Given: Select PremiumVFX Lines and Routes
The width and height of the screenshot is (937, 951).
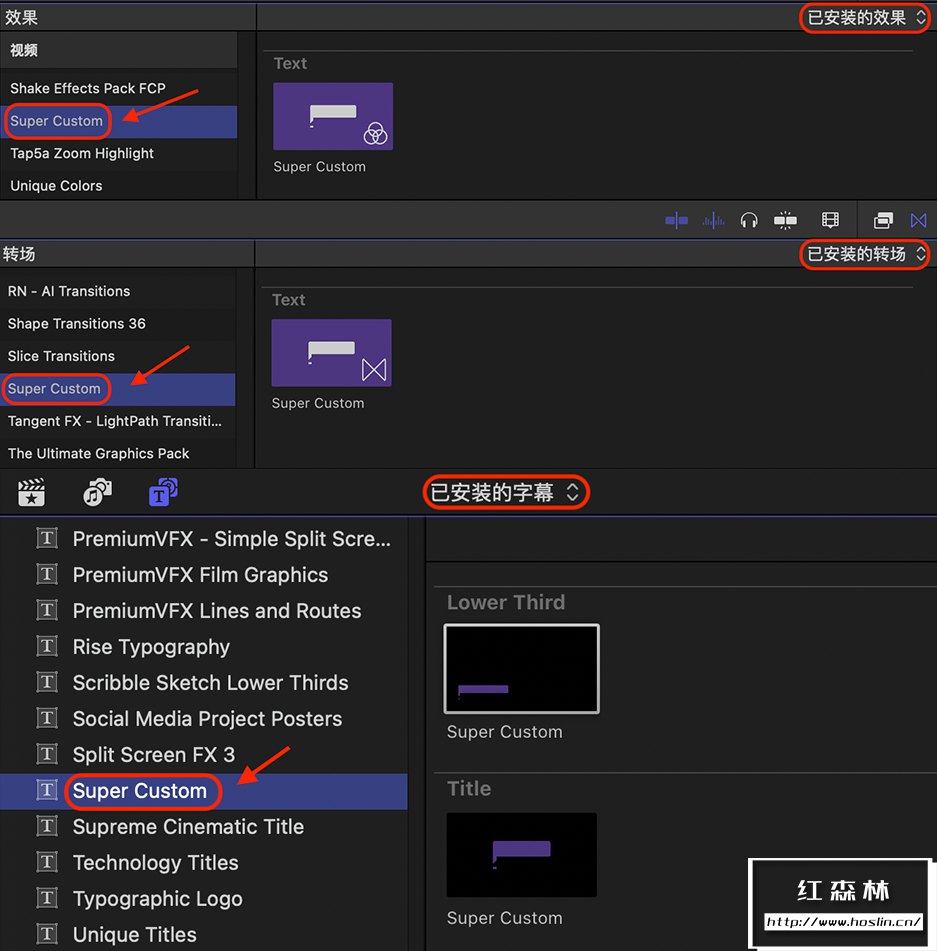Looking at the screenshot, I should coord(204,611).
